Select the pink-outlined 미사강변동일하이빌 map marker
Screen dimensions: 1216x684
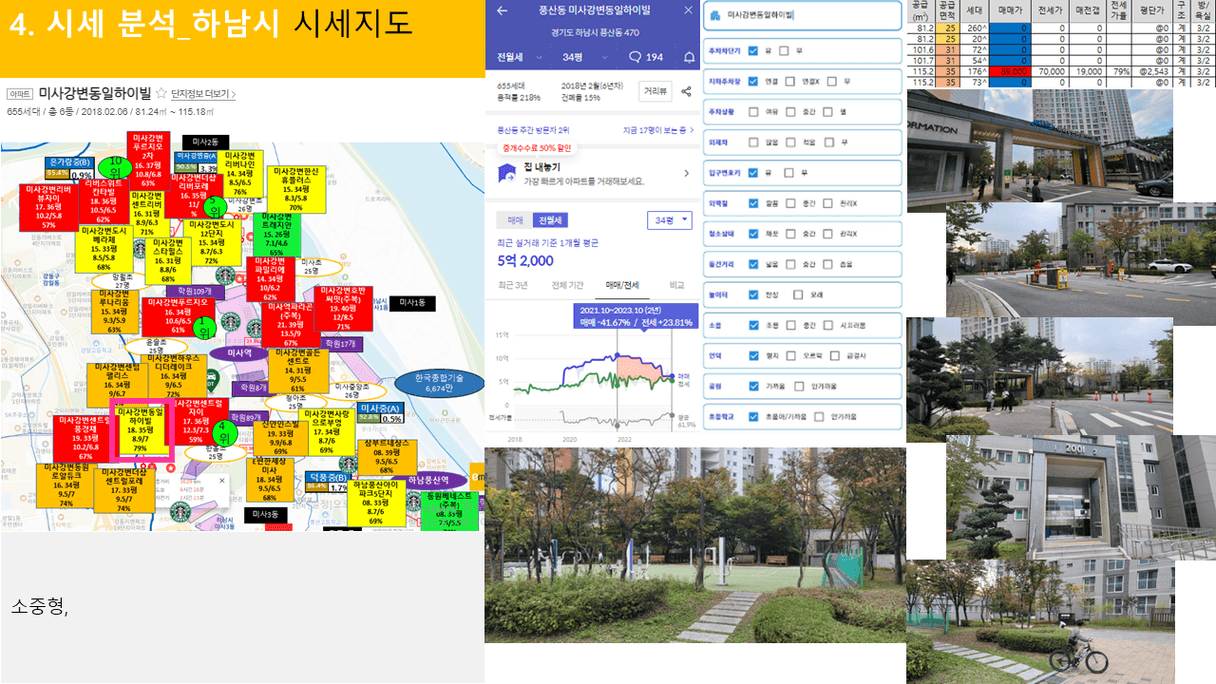142,431
